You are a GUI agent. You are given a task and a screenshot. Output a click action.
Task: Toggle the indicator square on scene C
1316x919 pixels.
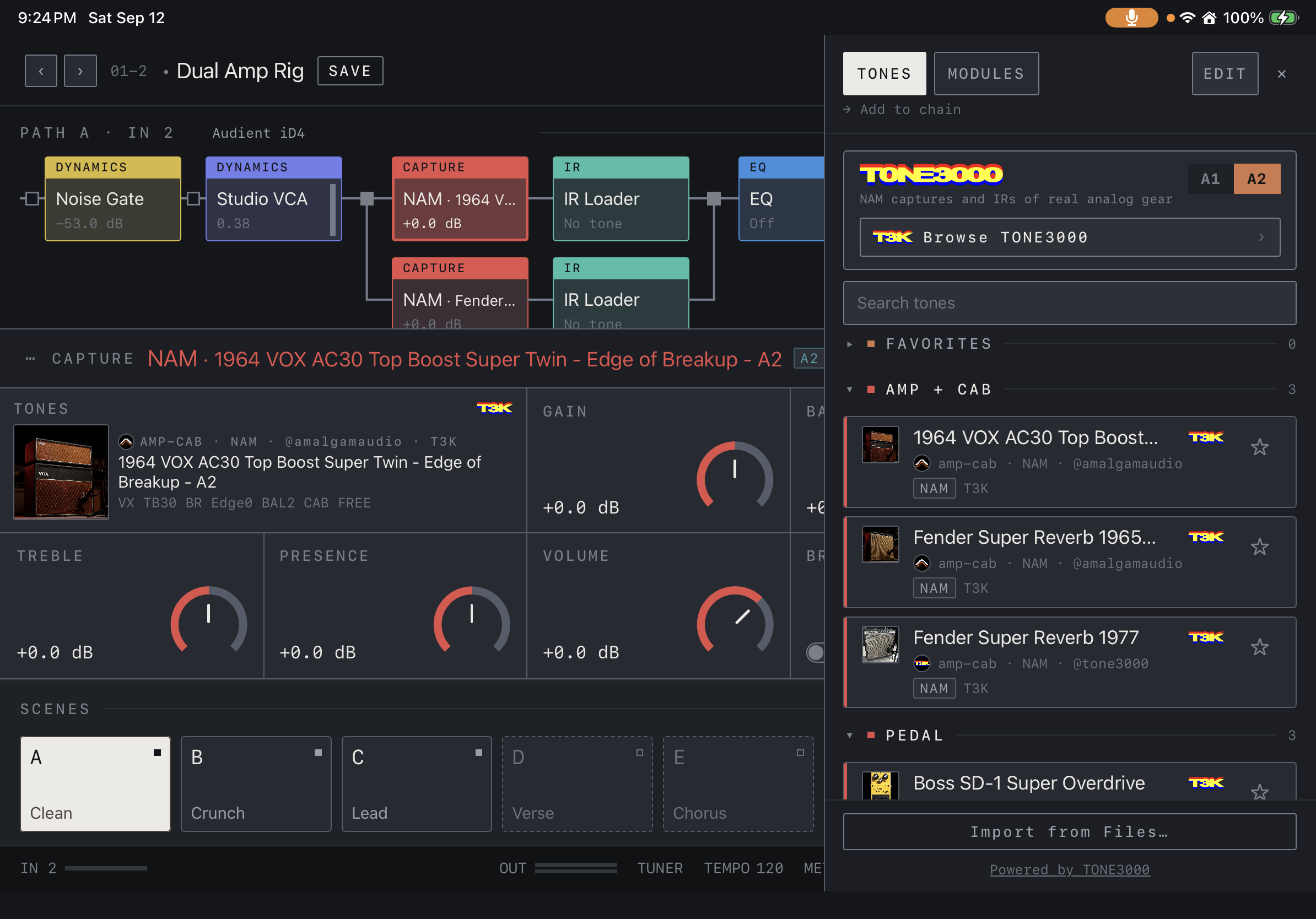coord(478,753)
